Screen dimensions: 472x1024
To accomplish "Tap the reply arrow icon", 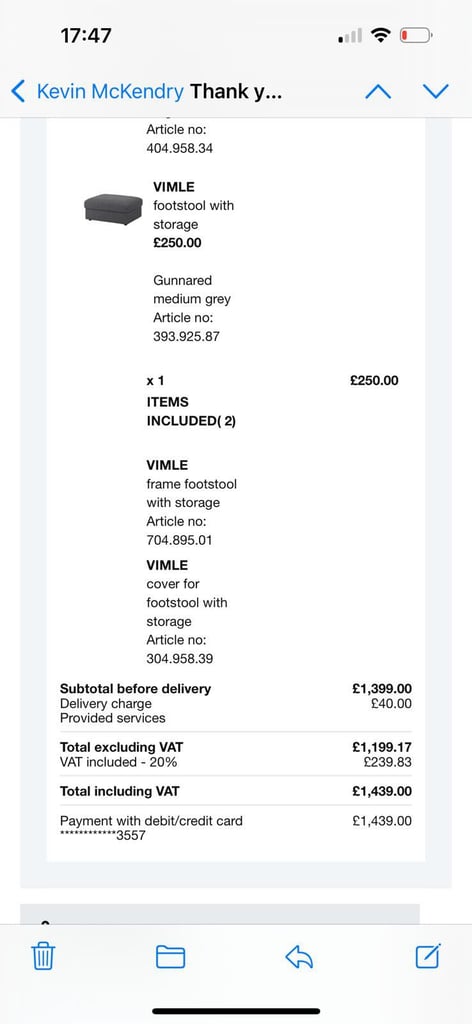I will tap(299, 957).
